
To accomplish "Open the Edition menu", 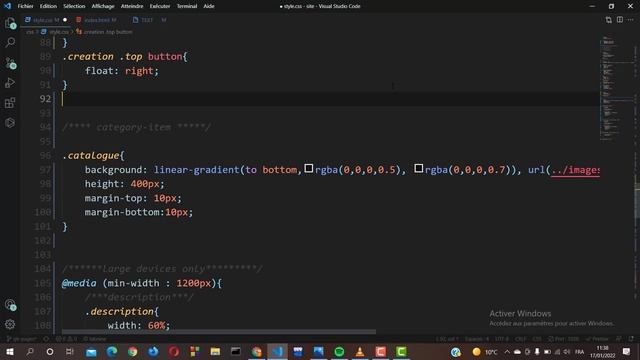I will click(48, 6).
